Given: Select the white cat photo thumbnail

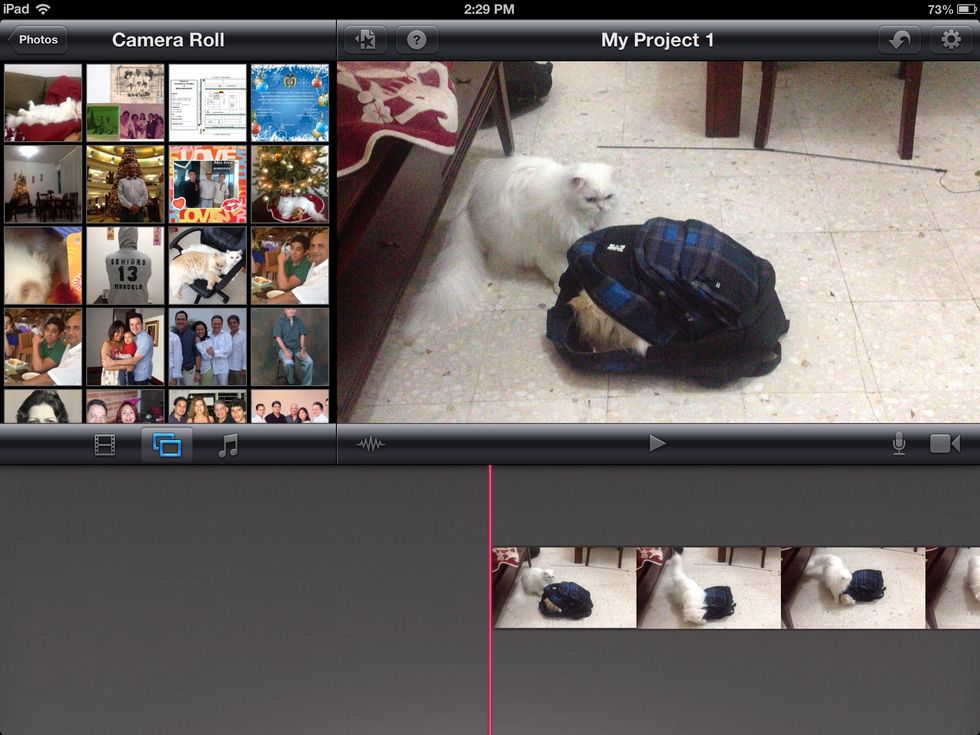Looking at the screenshot, I should coord(42,100).
